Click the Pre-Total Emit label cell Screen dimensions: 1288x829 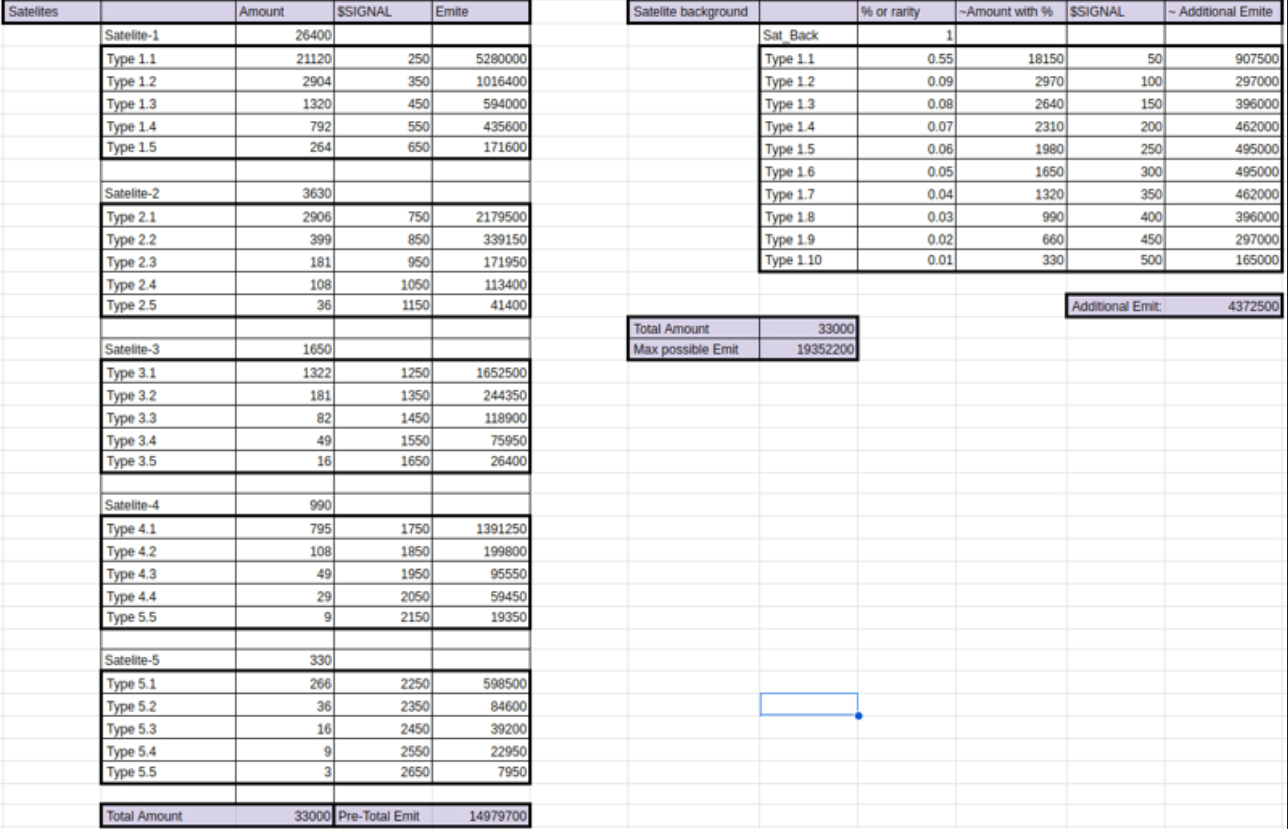[x=383, y=816]
